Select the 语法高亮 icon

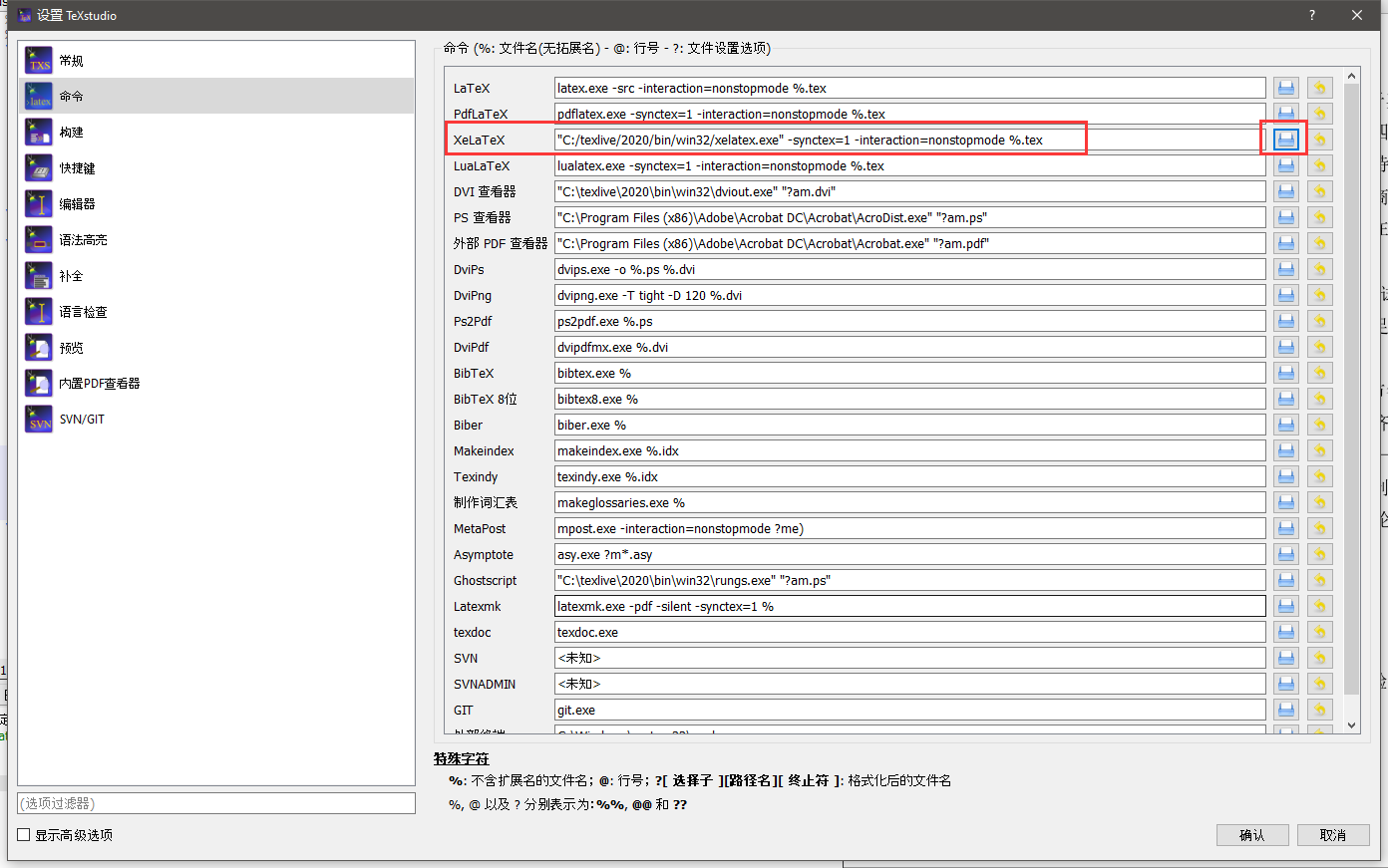pos(38,239)
